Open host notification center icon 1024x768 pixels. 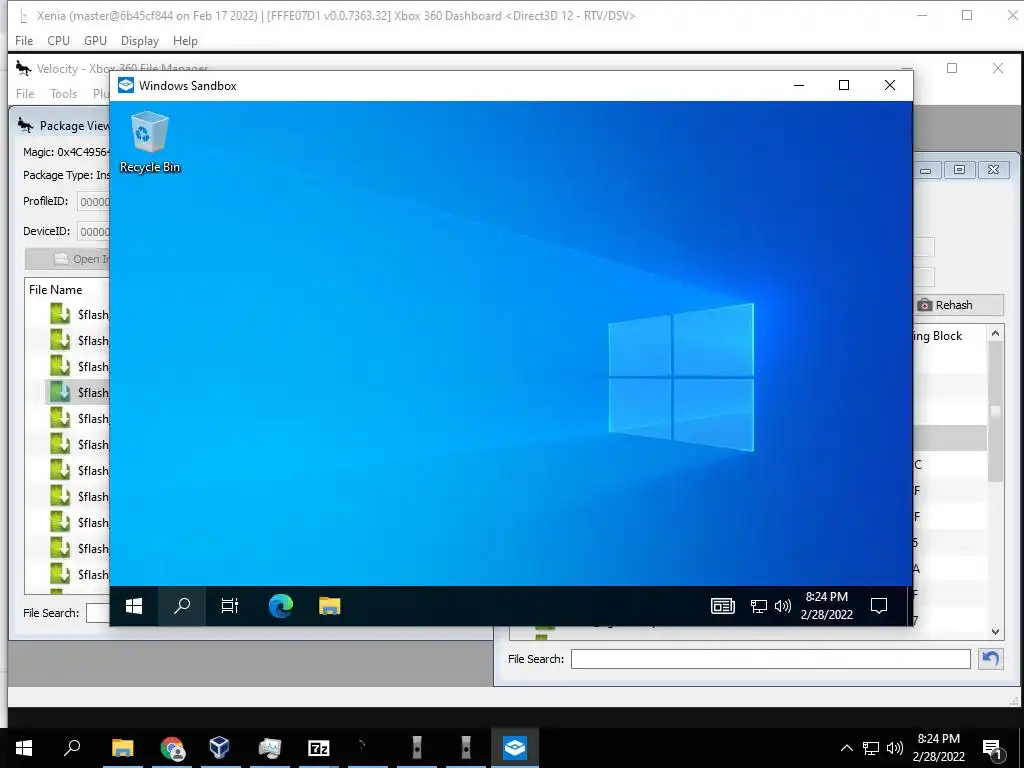click(x=992, y=748)
